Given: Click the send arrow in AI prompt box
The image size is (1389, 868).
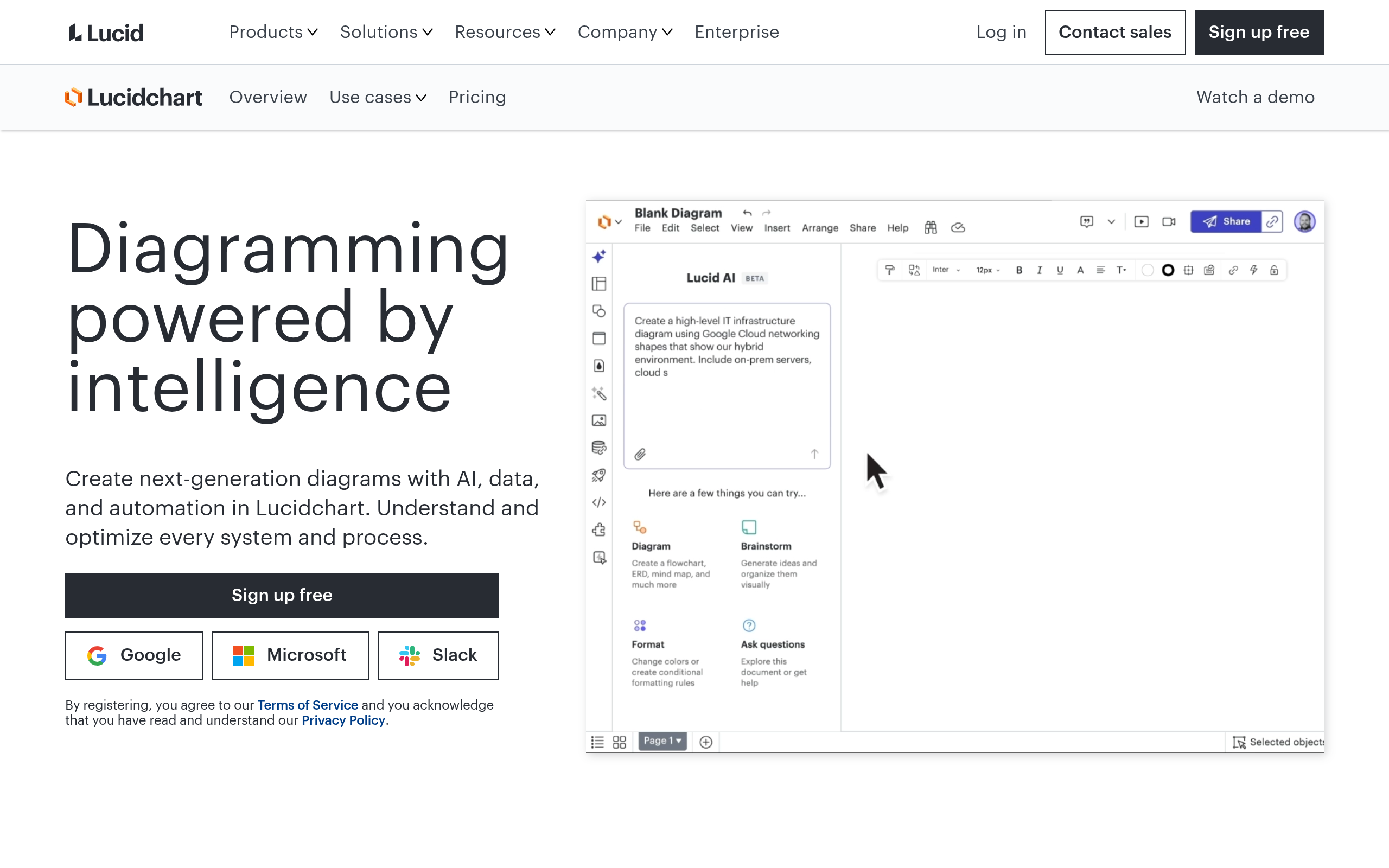Looking at the screenshot, I should (814, 454).
